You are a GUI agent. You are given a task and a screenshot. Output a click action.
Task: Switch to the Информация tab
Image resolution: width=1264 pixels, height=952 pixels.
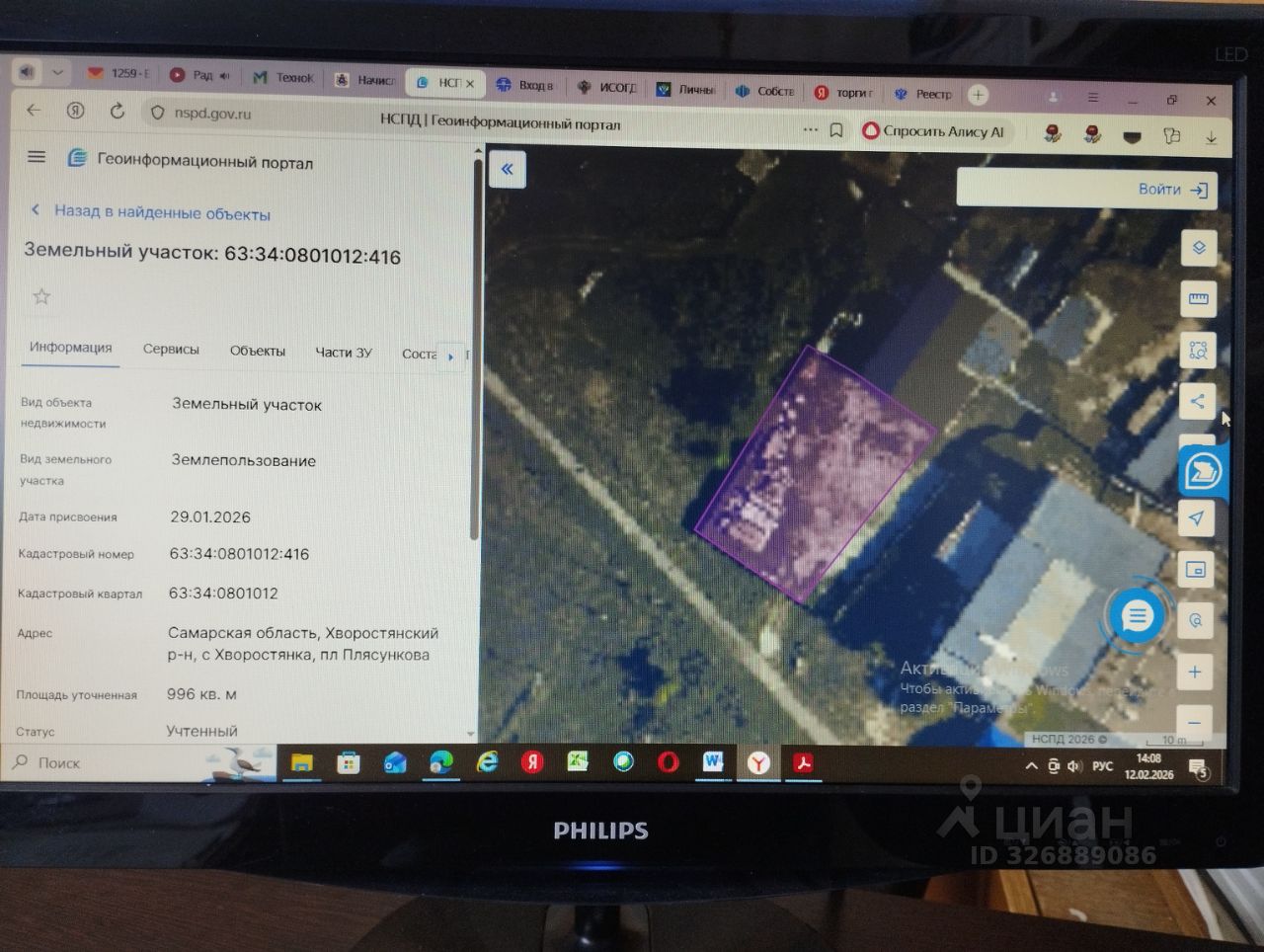(x=70, y=348)
